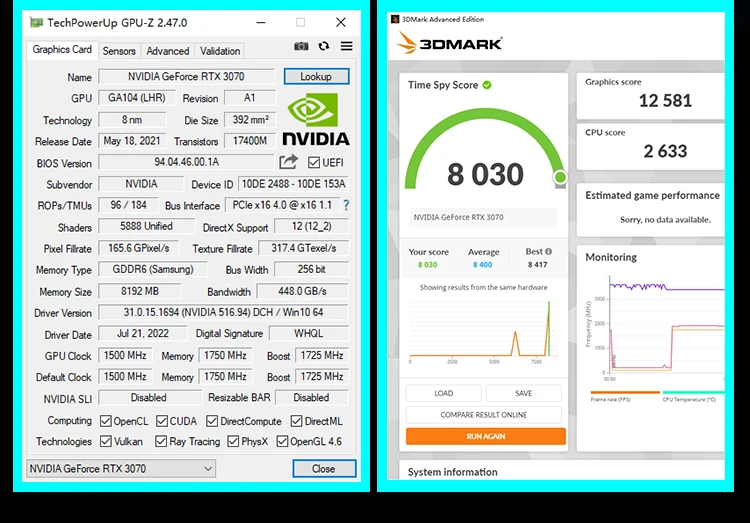Toggle the Ray Tracing checkbox
750x523 pixels.
click(161, 441)
